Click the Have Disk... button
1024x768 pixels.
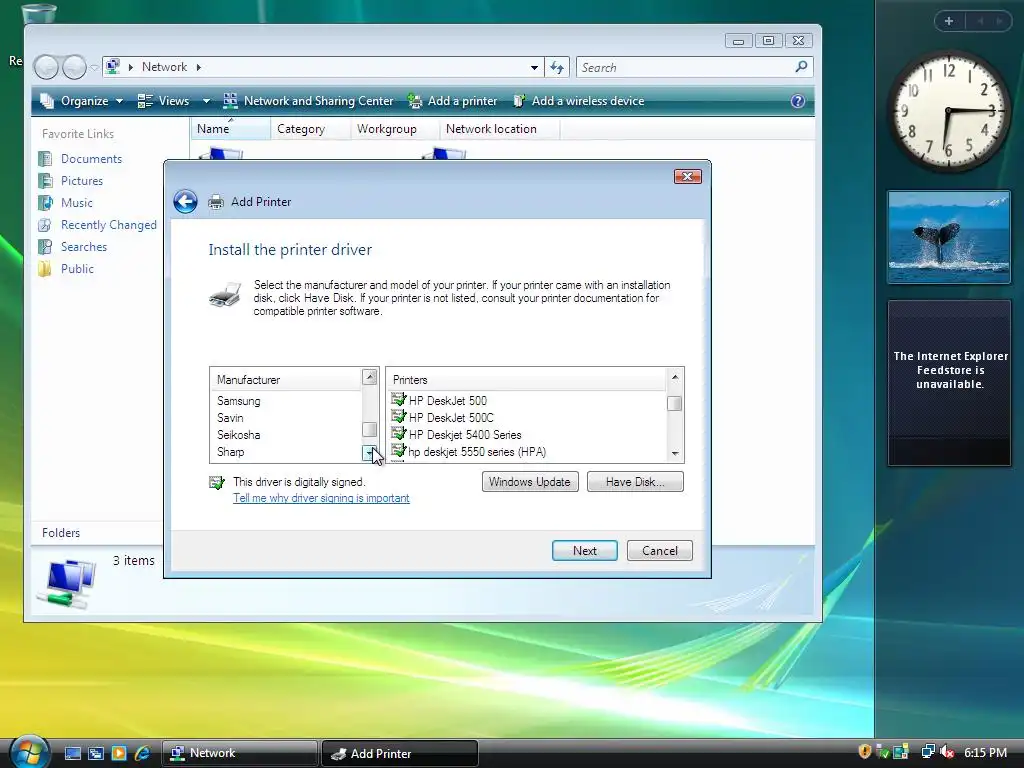[x=635, y=482]
